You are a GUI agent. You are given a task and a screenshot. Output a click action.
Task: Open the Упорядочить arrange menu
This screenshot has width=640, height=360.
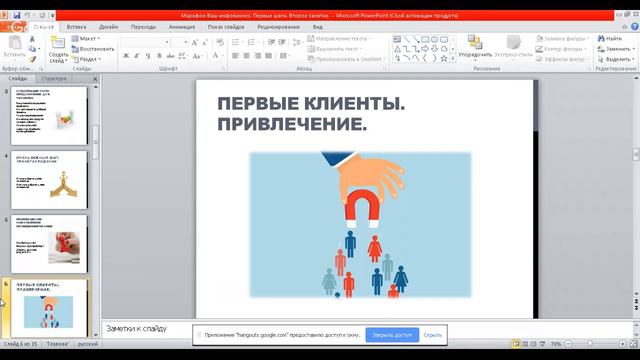point(475,47)
